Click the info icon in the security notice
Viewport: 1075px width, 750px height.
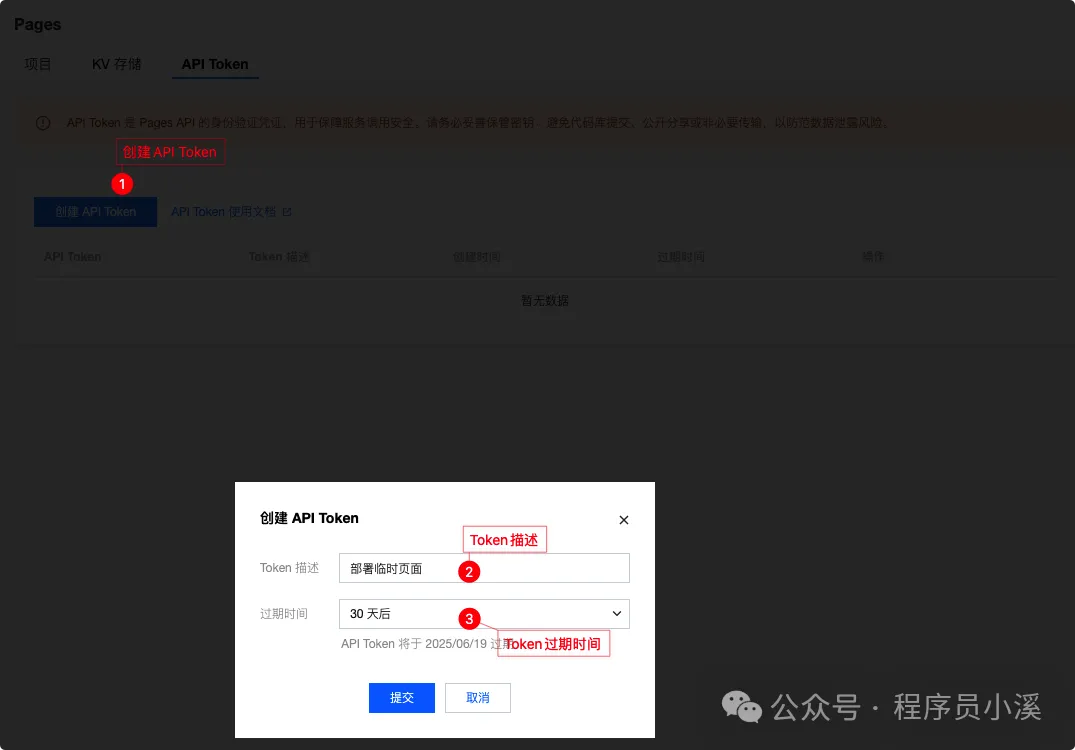click(x=42, y=122)
